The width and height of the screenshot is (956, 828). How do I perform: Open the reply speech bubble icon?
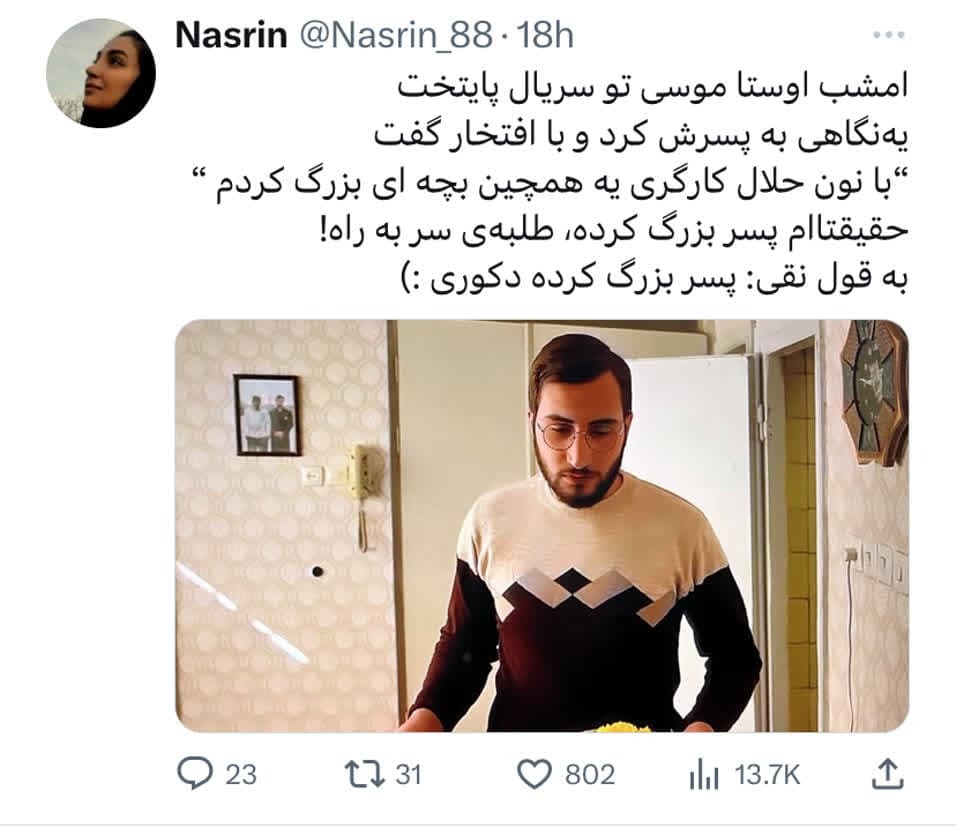195,774
